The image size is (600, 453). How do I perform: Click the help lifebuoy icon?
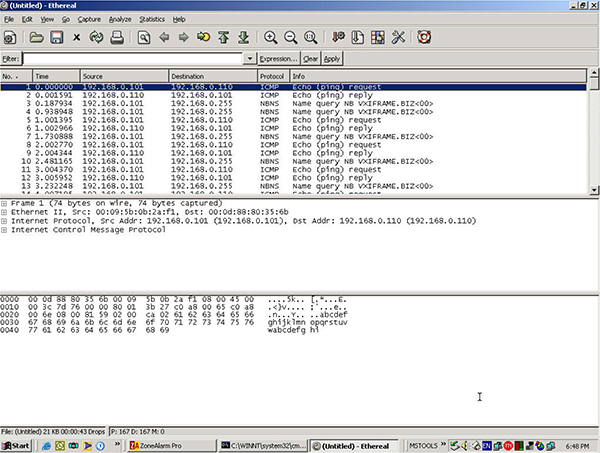point(424,37)
